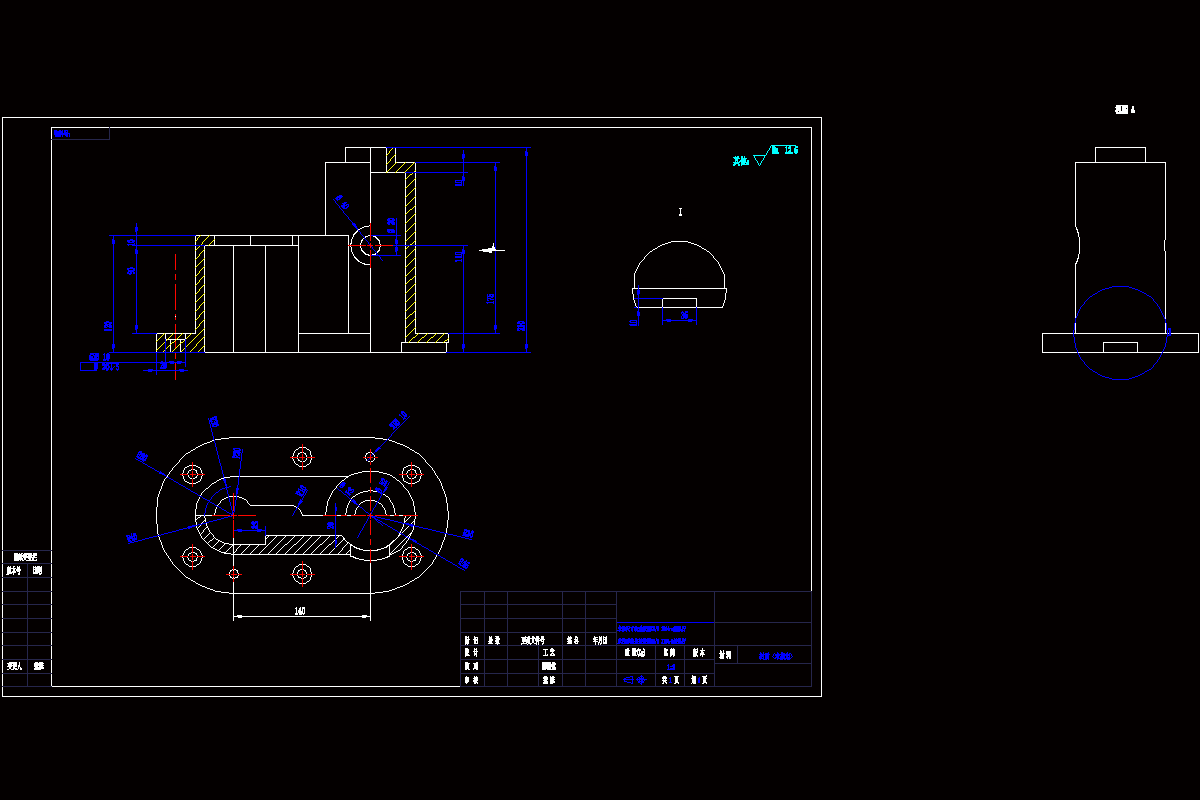
Task: Click the 年月日 header in title block
Action: [x=600, y=640]
